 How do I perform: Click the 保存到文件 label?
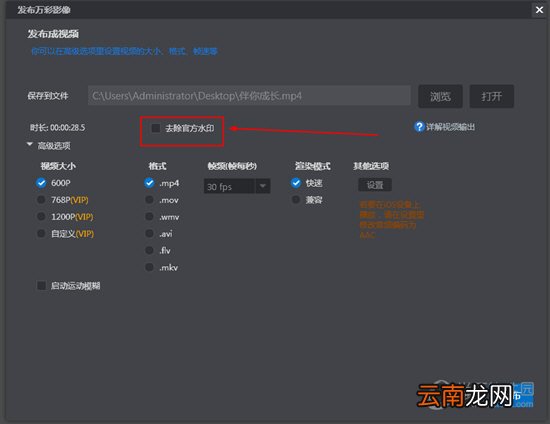coord(48,96)
